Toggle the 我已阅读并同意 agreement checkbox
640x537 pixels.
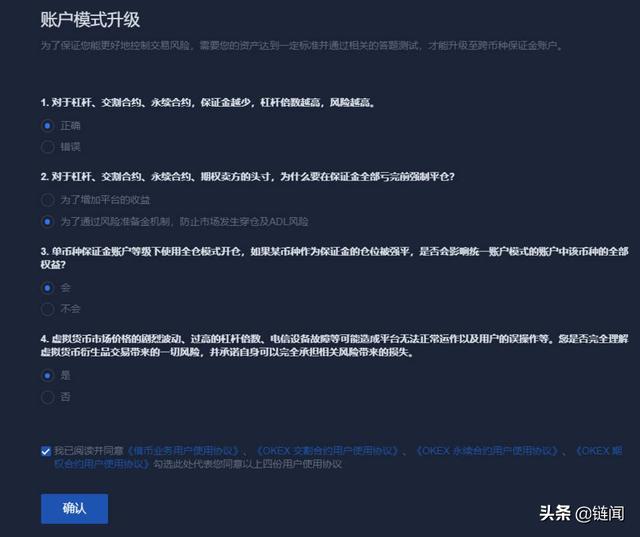click(46, 451)
